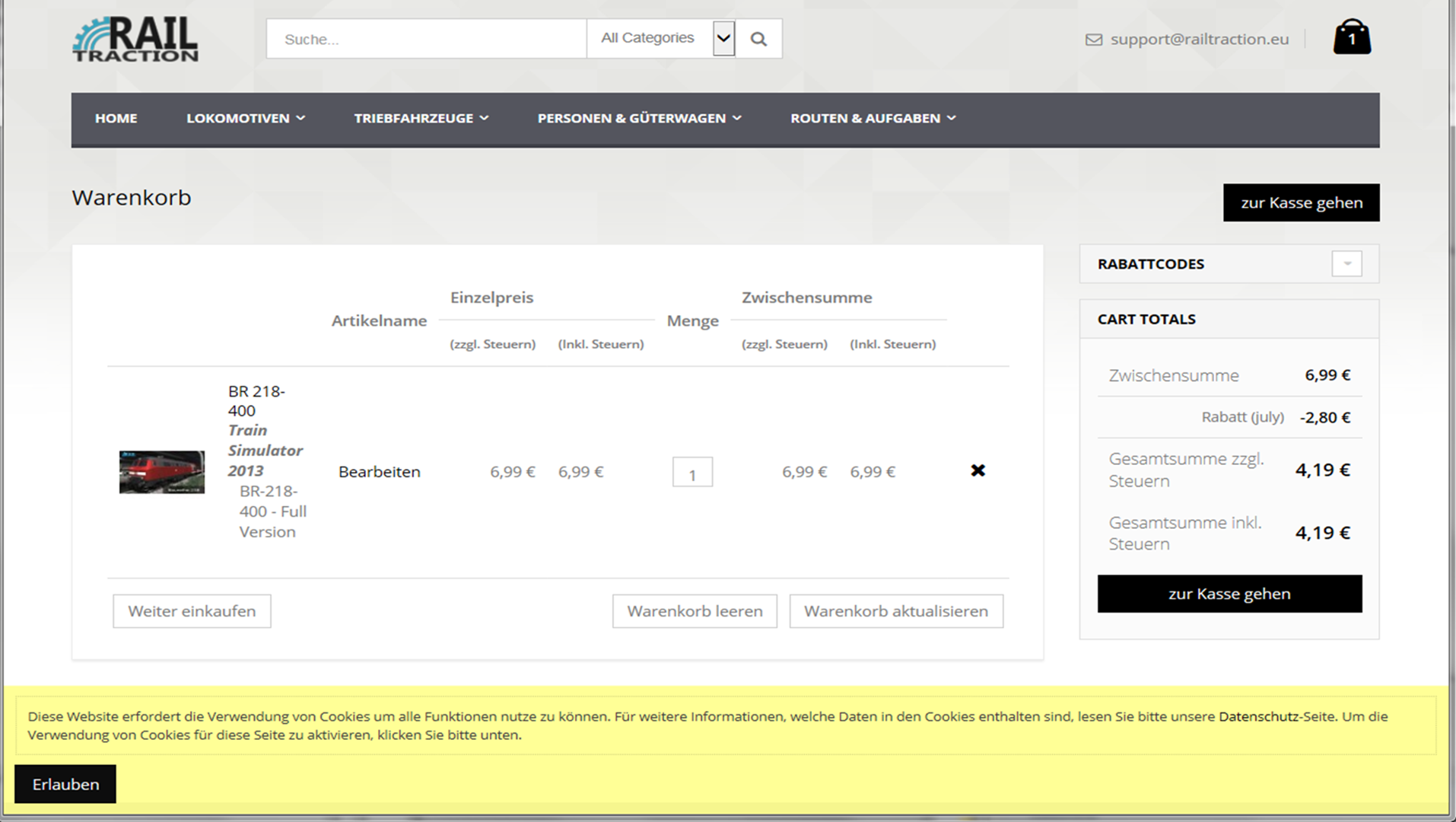Click the Warenkorb page heading
This screenshot has height=822, width=1456.
(x=132, y=197)
